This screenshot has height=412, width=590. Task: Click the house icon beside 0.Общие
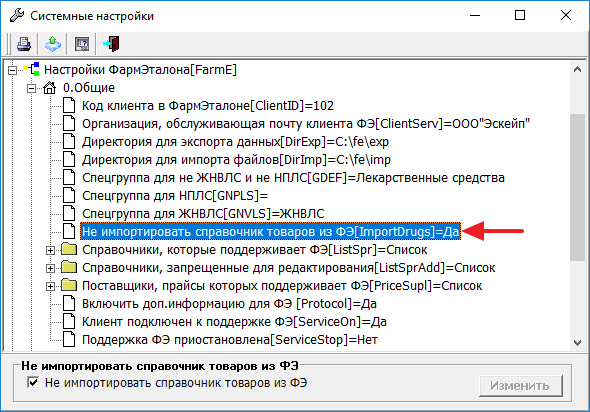point(50,88)
